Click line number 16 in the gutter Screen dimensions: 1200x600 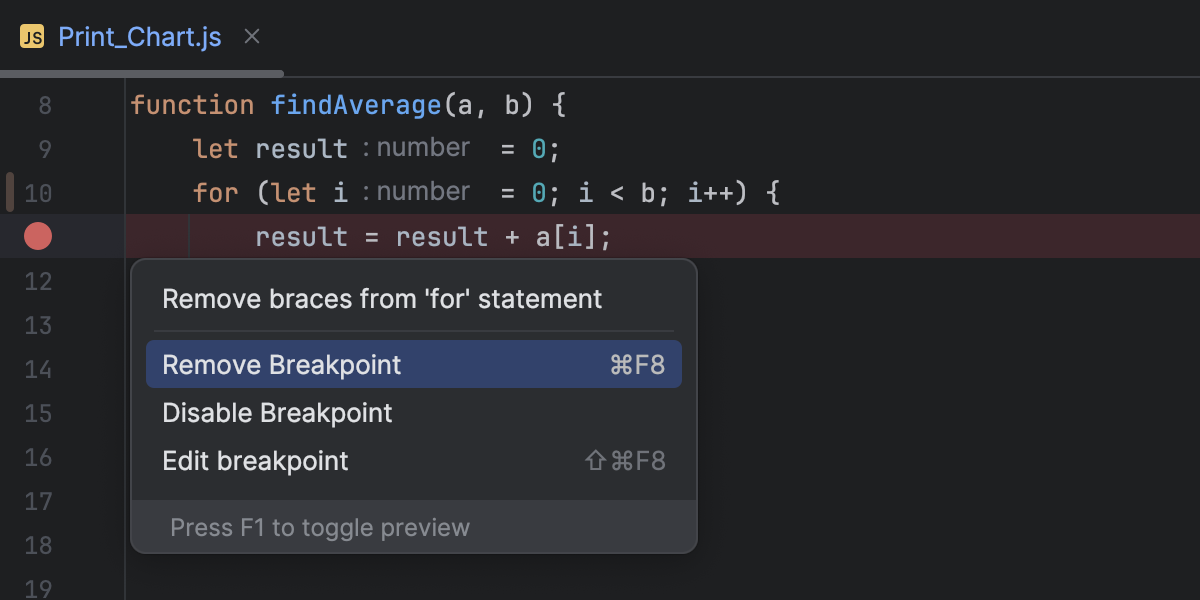pos(38,457)
